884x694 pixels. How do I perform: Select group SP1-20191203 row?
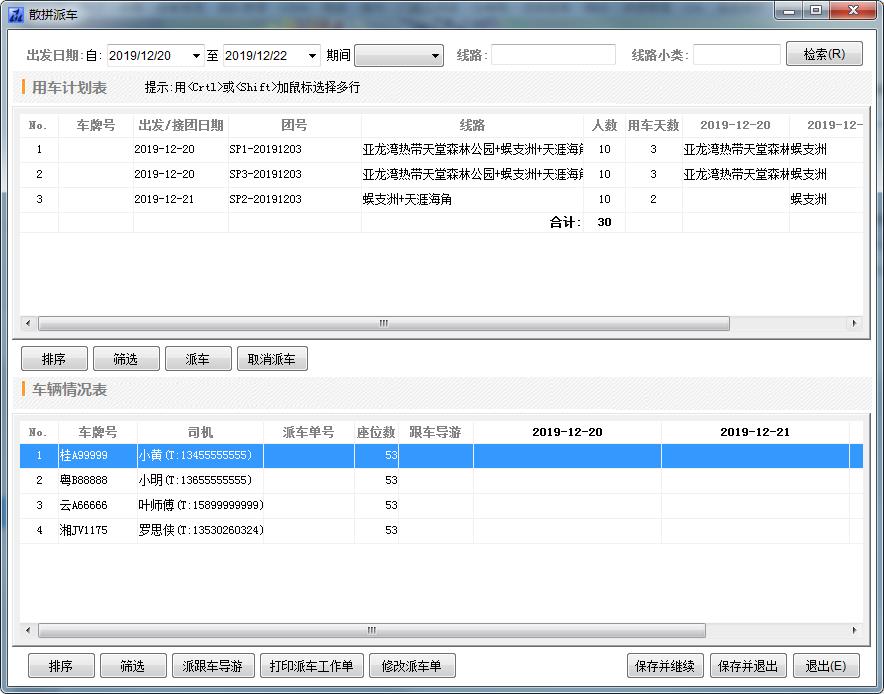coord(441,149)
